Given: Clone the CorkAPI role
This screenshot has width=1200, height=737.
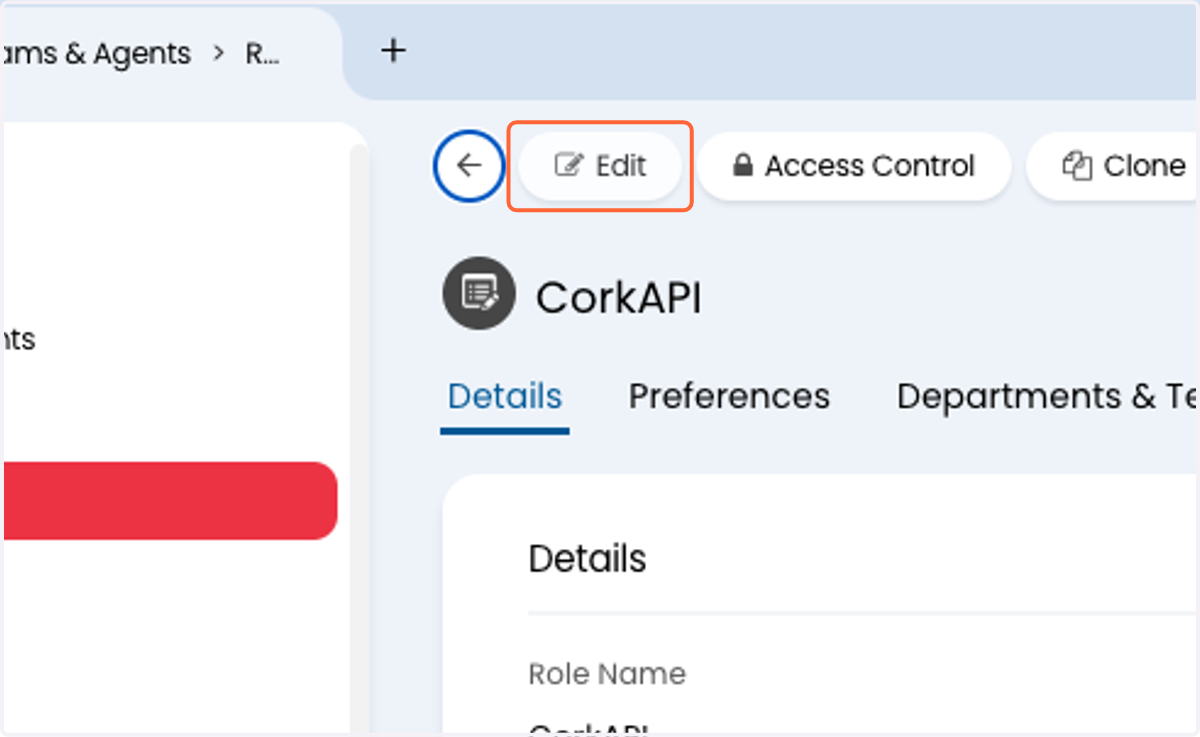Looking at the screenshot, I should click(x=1113, y=166).
